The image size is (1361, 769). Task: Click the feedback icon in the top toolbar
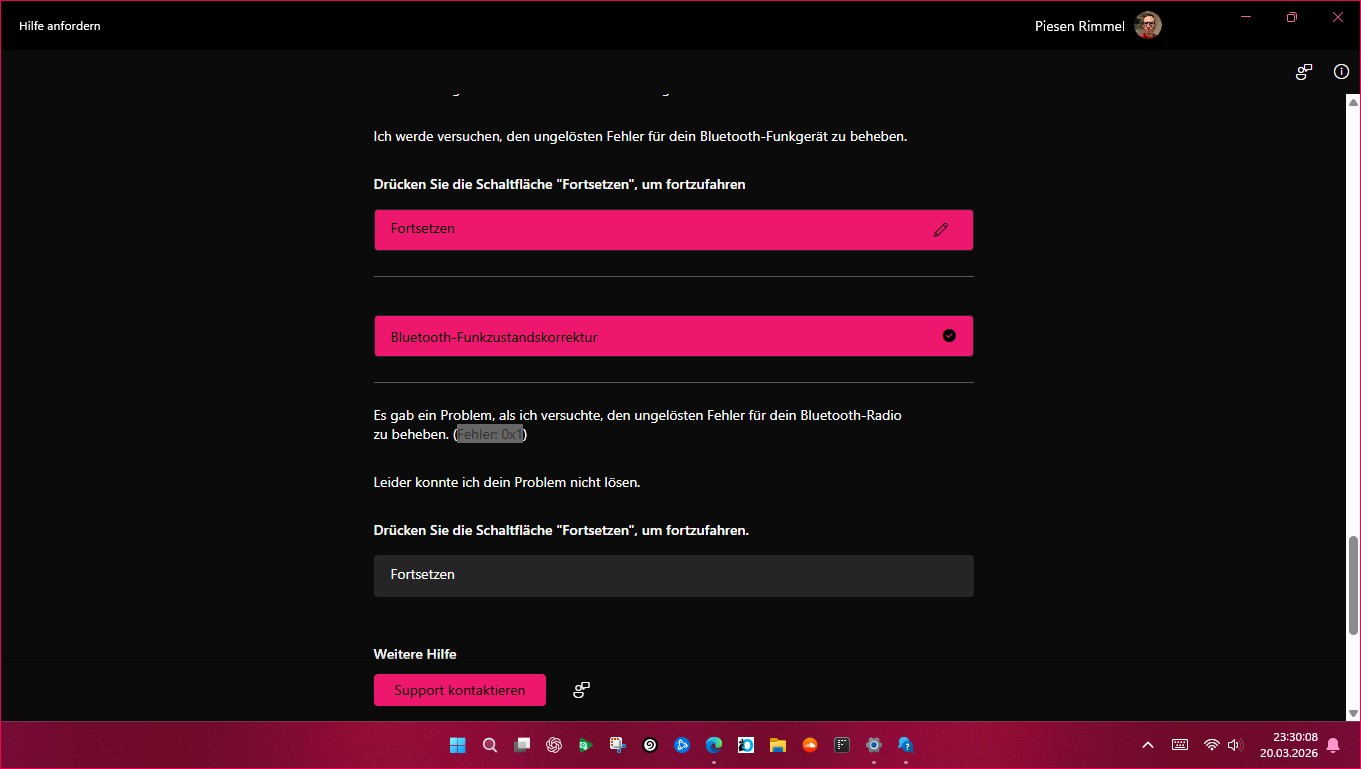pos(1304,72)
